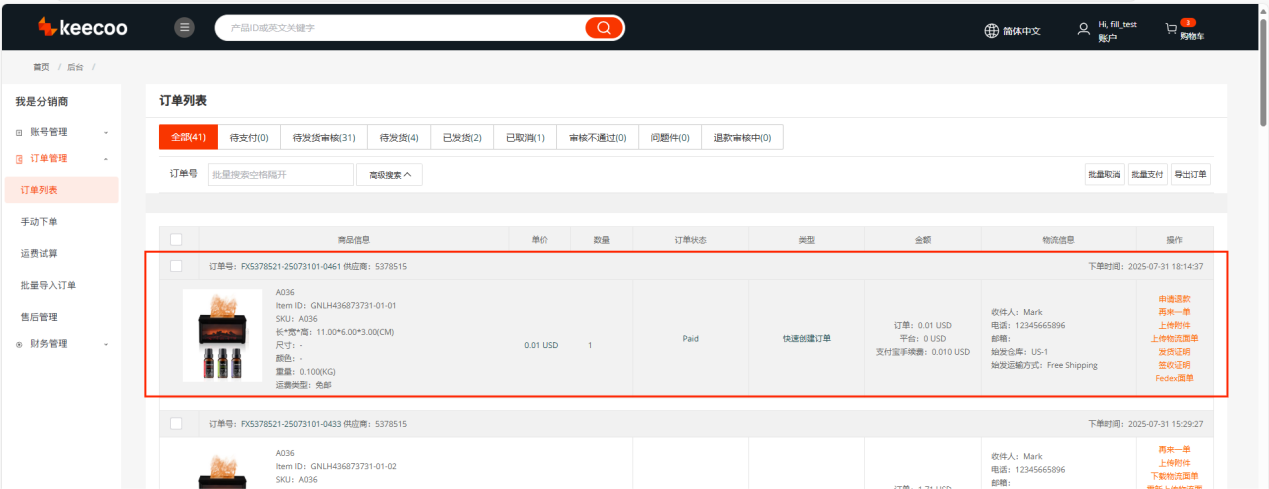Check the box for order FX5378521-25073101-0433
Viewport: 1269px width, 489px height.
[x=176, y=424]
